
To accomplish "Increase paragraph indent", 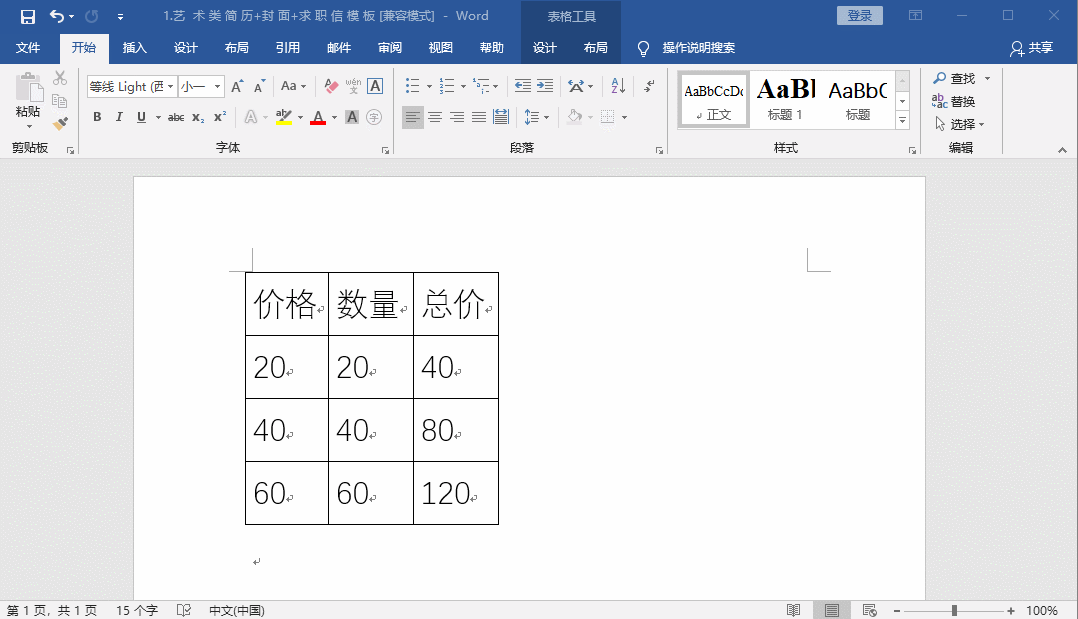I will click(544, 86).
